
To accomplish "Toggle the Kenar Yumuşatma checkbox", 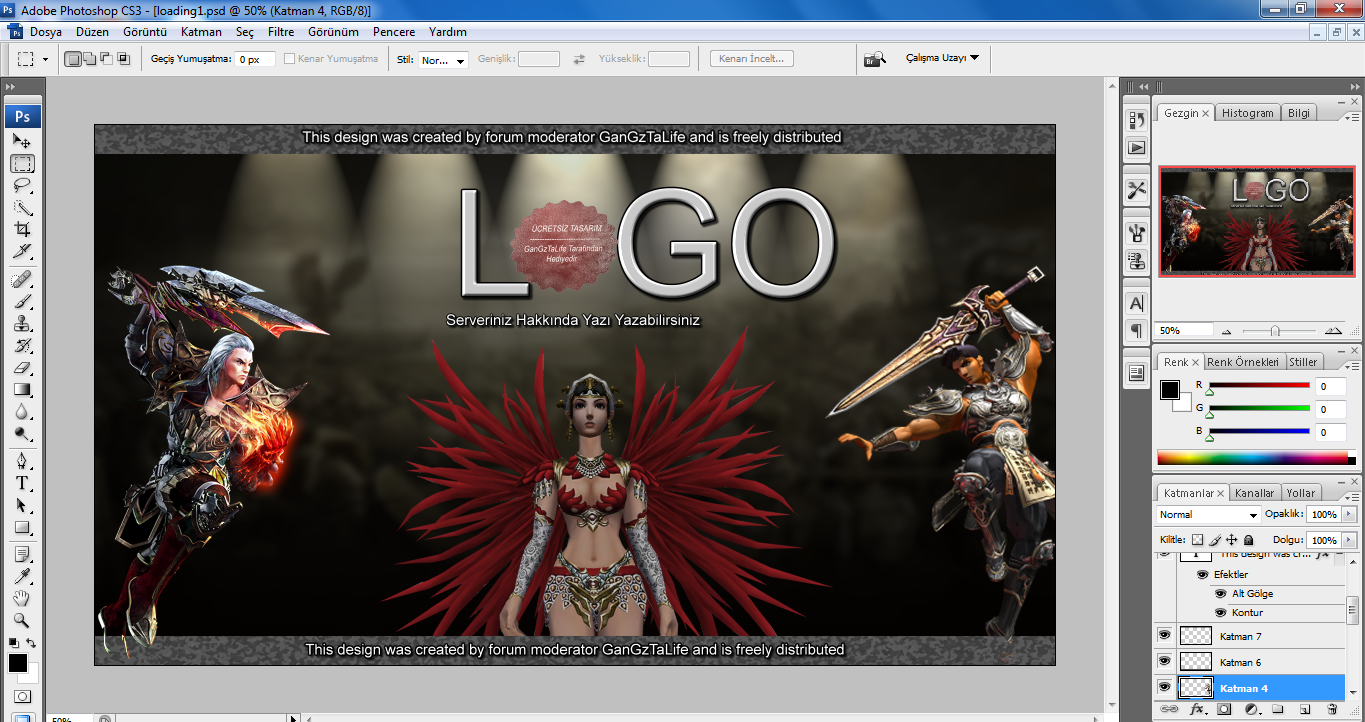I will point(290,59).
